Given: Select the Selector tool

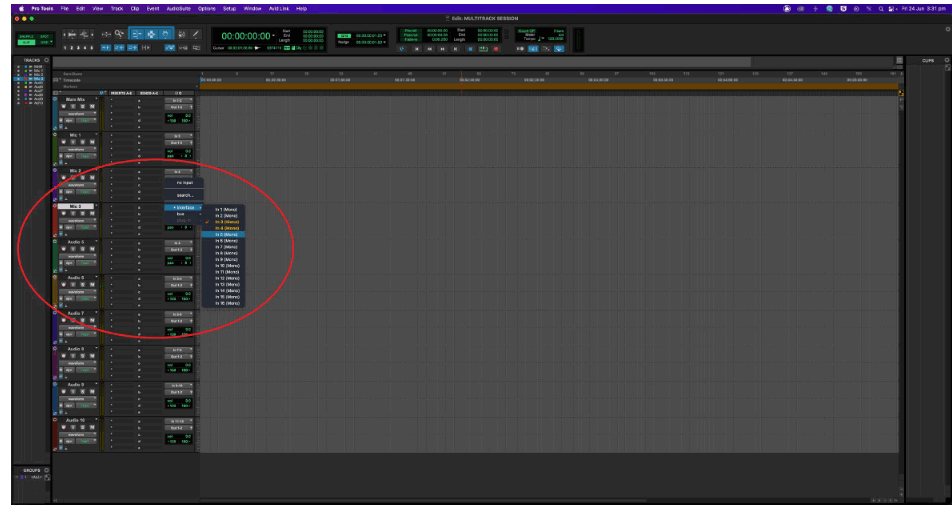Looking at the screenshot, I should click(x=151, y=33).
